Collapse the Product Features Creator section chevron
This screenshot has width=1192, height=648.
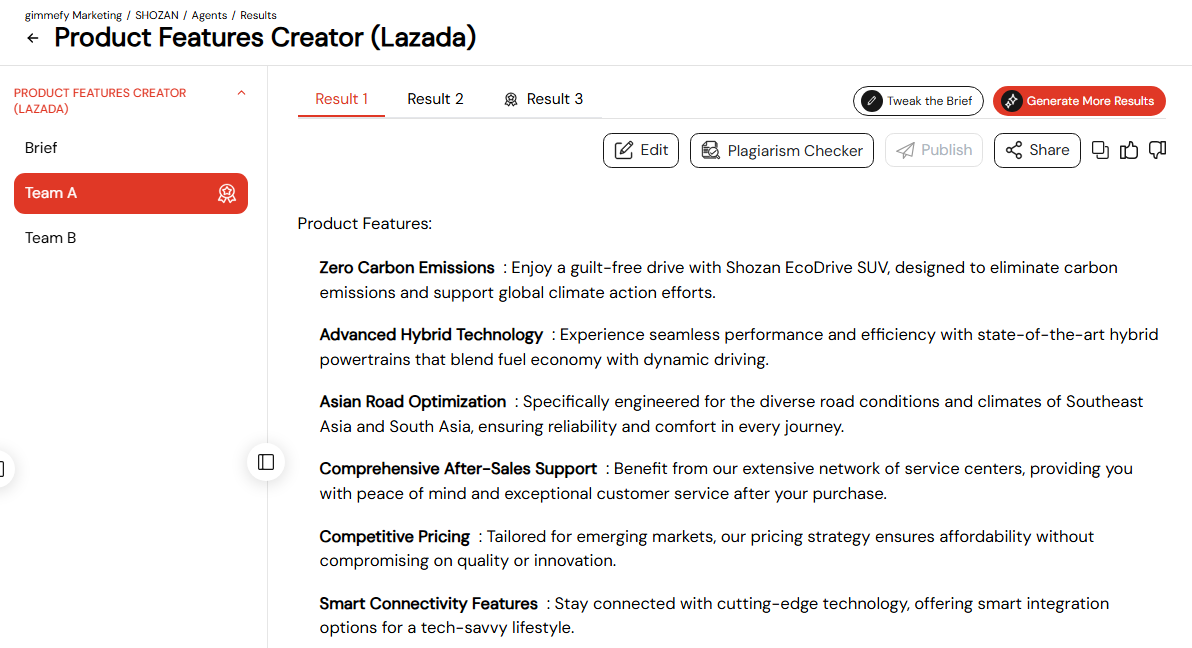[x=241, y=93]
